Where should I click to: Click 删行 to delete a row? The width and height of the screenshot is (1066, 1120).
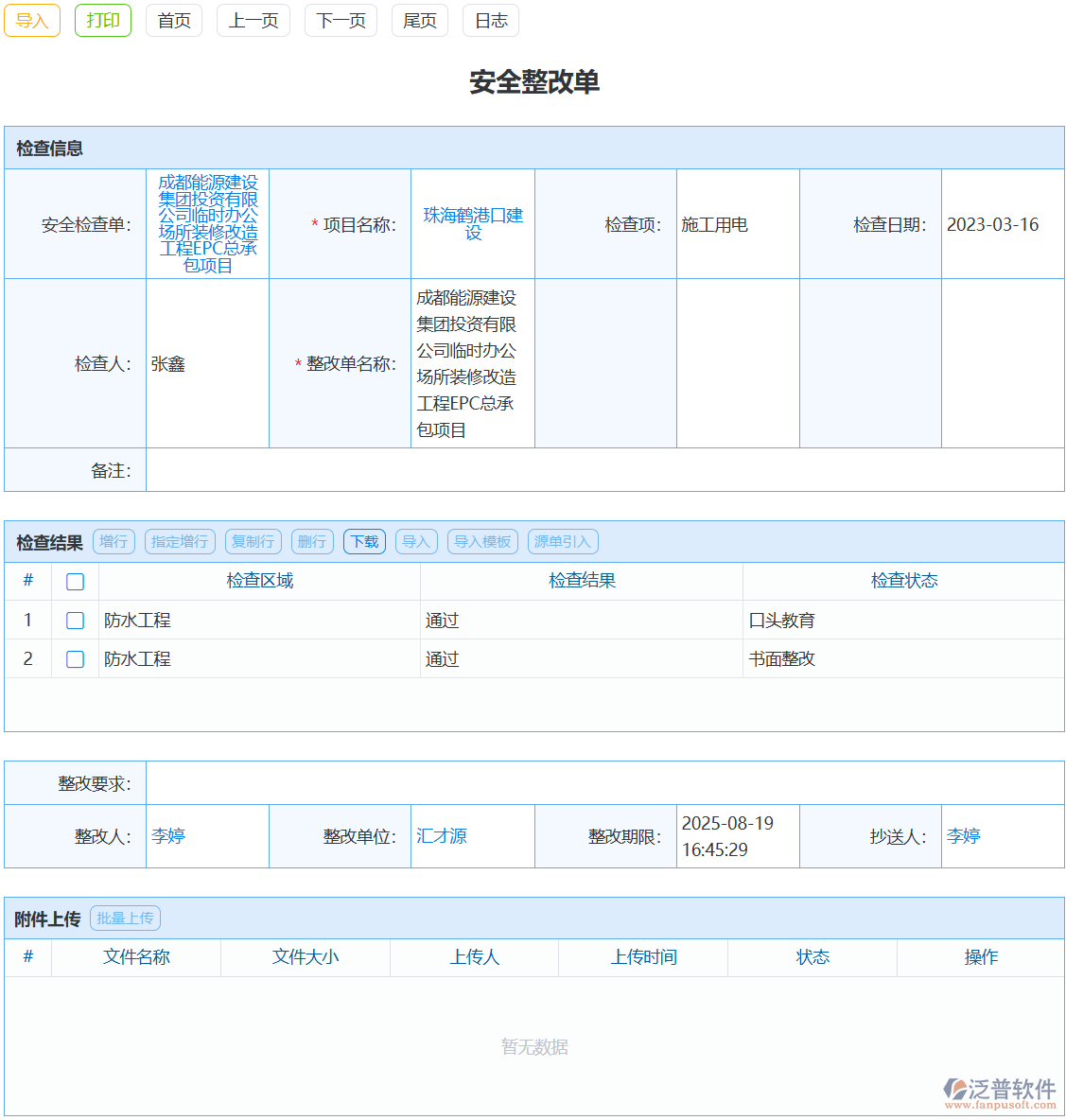point(312,541)
